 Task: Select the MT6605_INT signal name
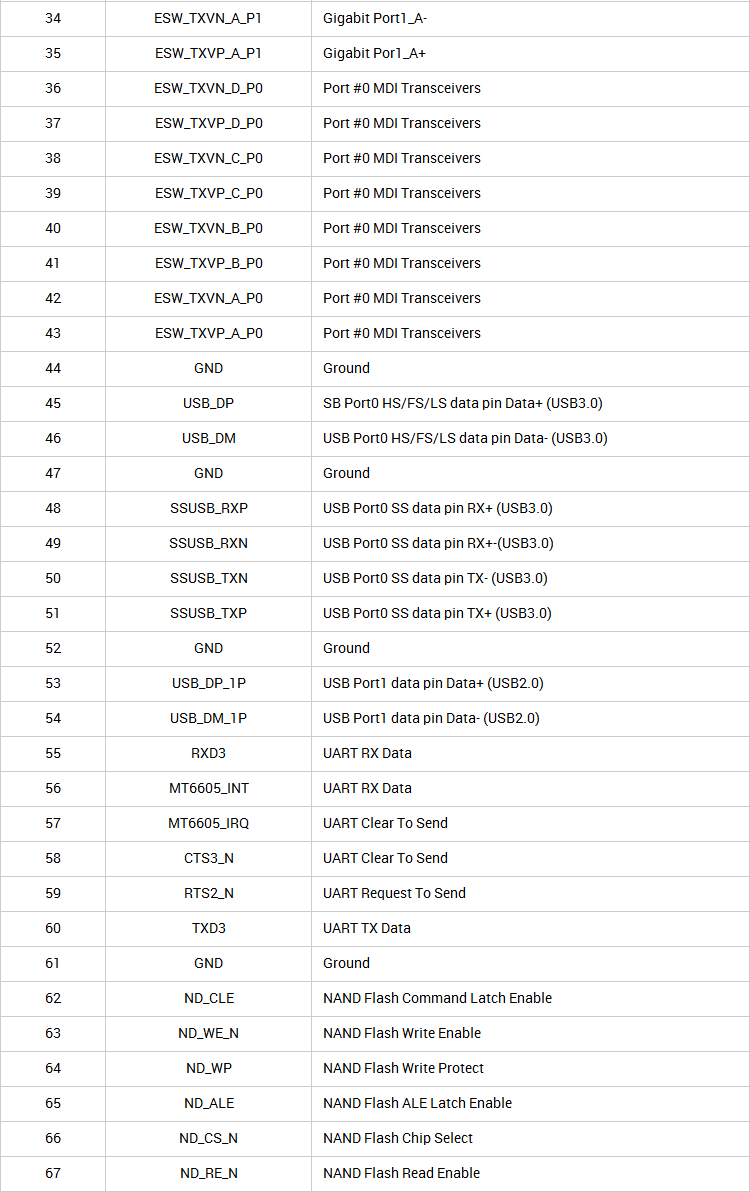click(208, 788)
